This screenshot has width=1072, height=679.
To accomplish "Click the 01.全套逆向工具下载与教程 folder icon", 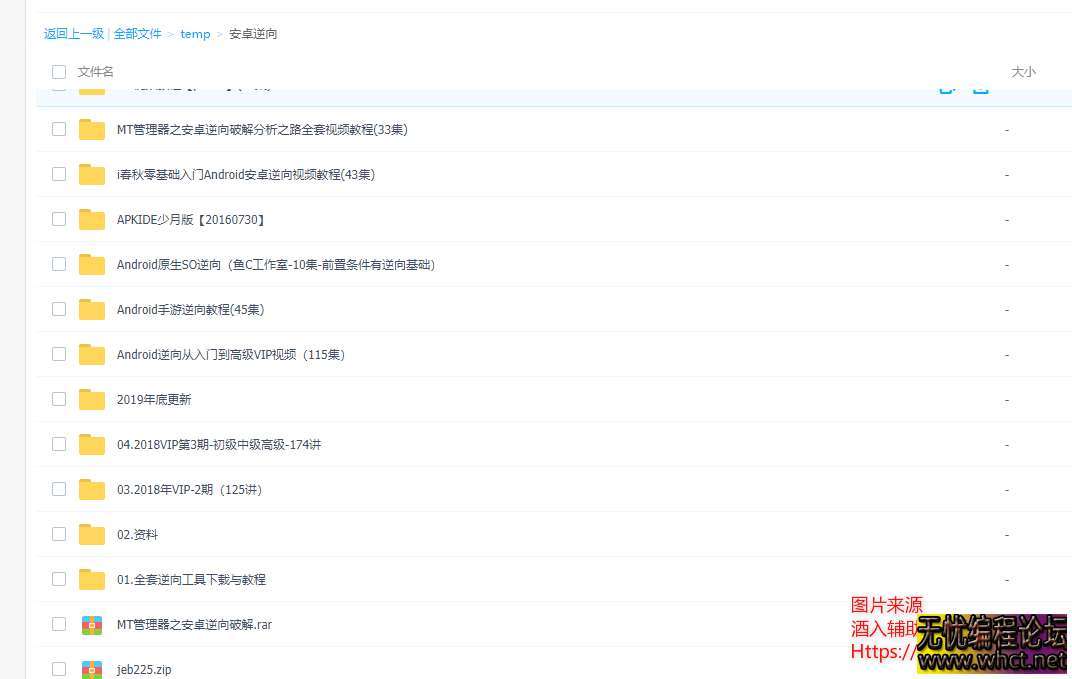I will [x=91, y=579].
